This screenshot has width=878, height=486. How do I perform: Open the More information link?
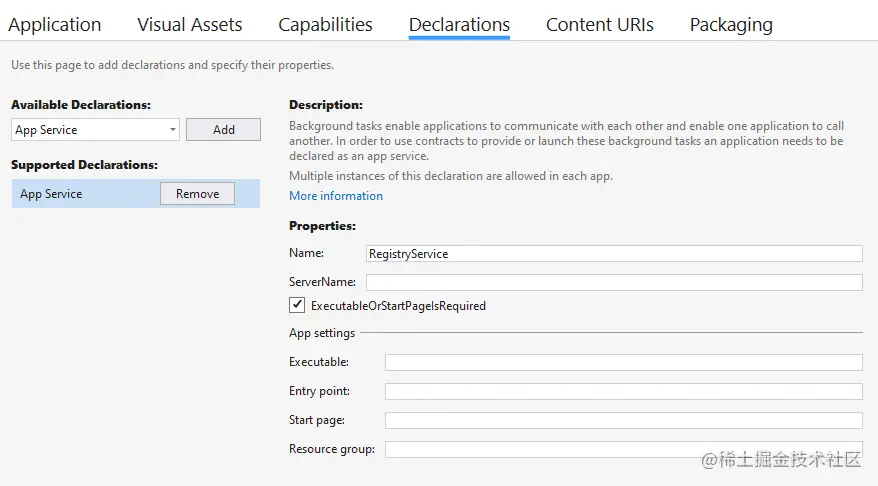336,196
